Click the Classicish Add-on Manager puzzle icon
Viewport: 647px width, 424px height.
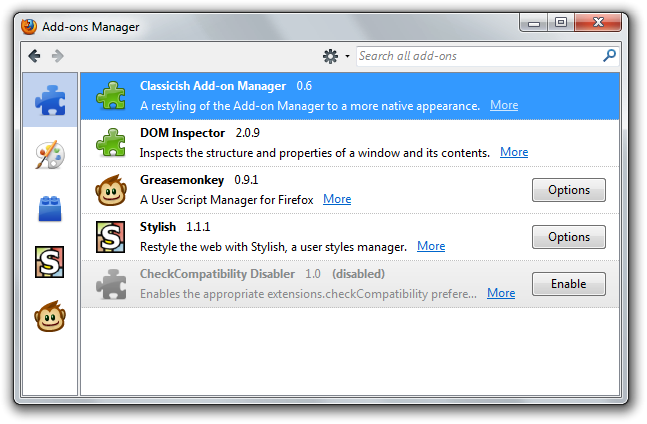[x=111, y=96]
